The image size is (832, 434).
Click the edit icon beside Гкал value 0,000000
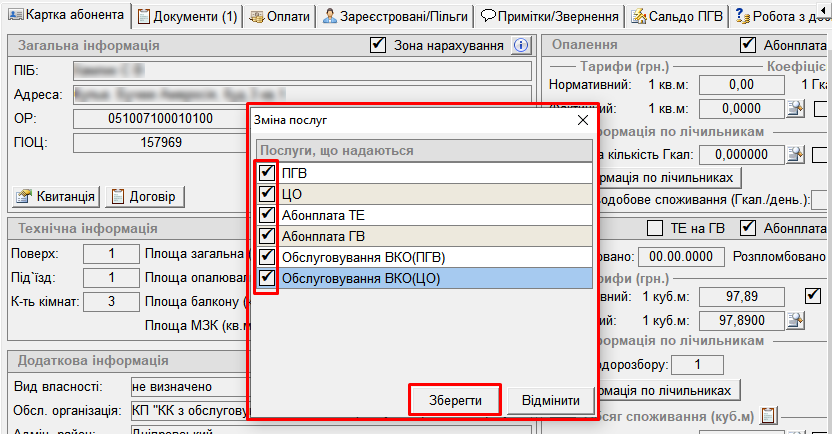coord(795,154)
